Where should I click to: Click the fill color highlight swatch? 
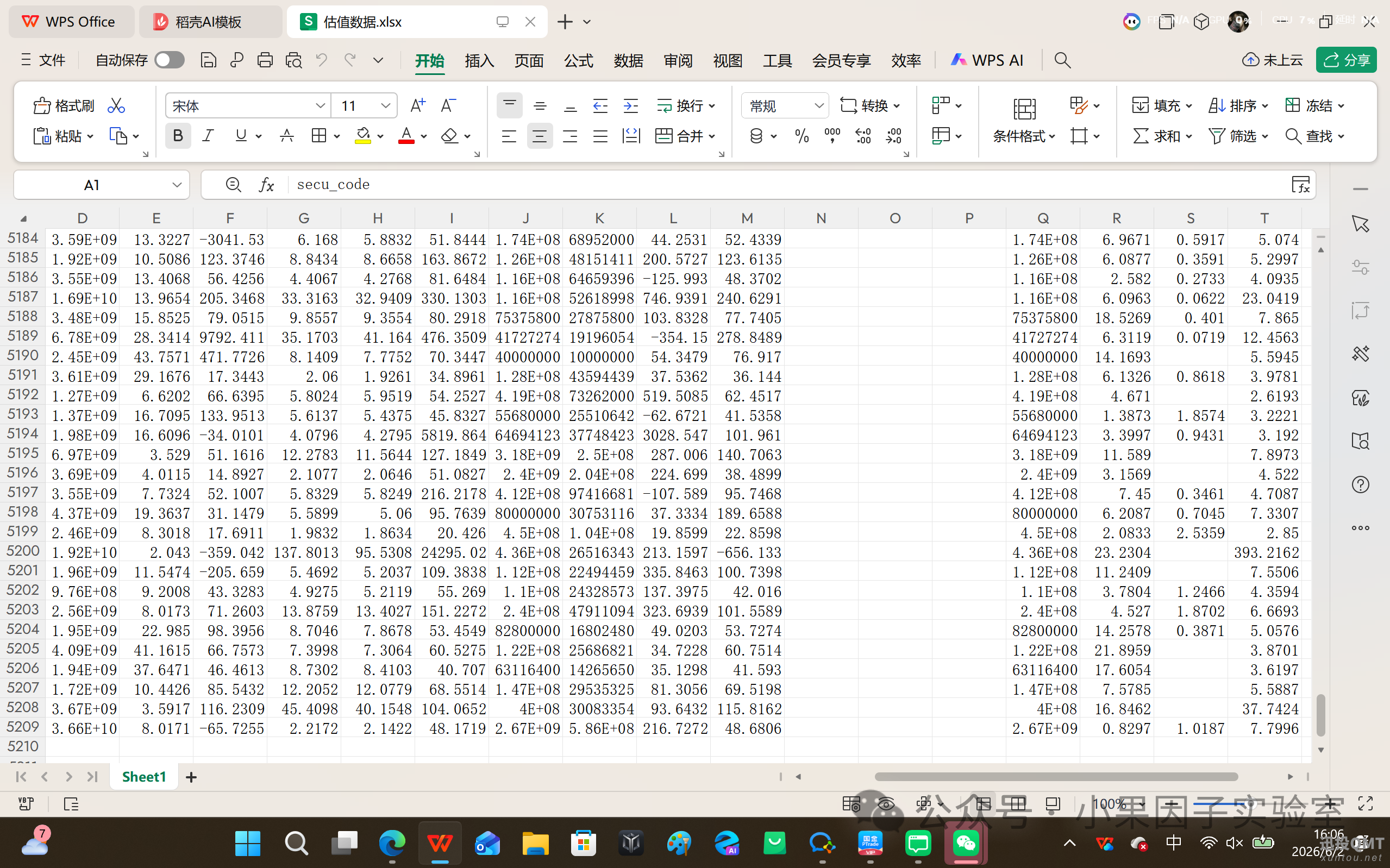[x=363, y=136]
